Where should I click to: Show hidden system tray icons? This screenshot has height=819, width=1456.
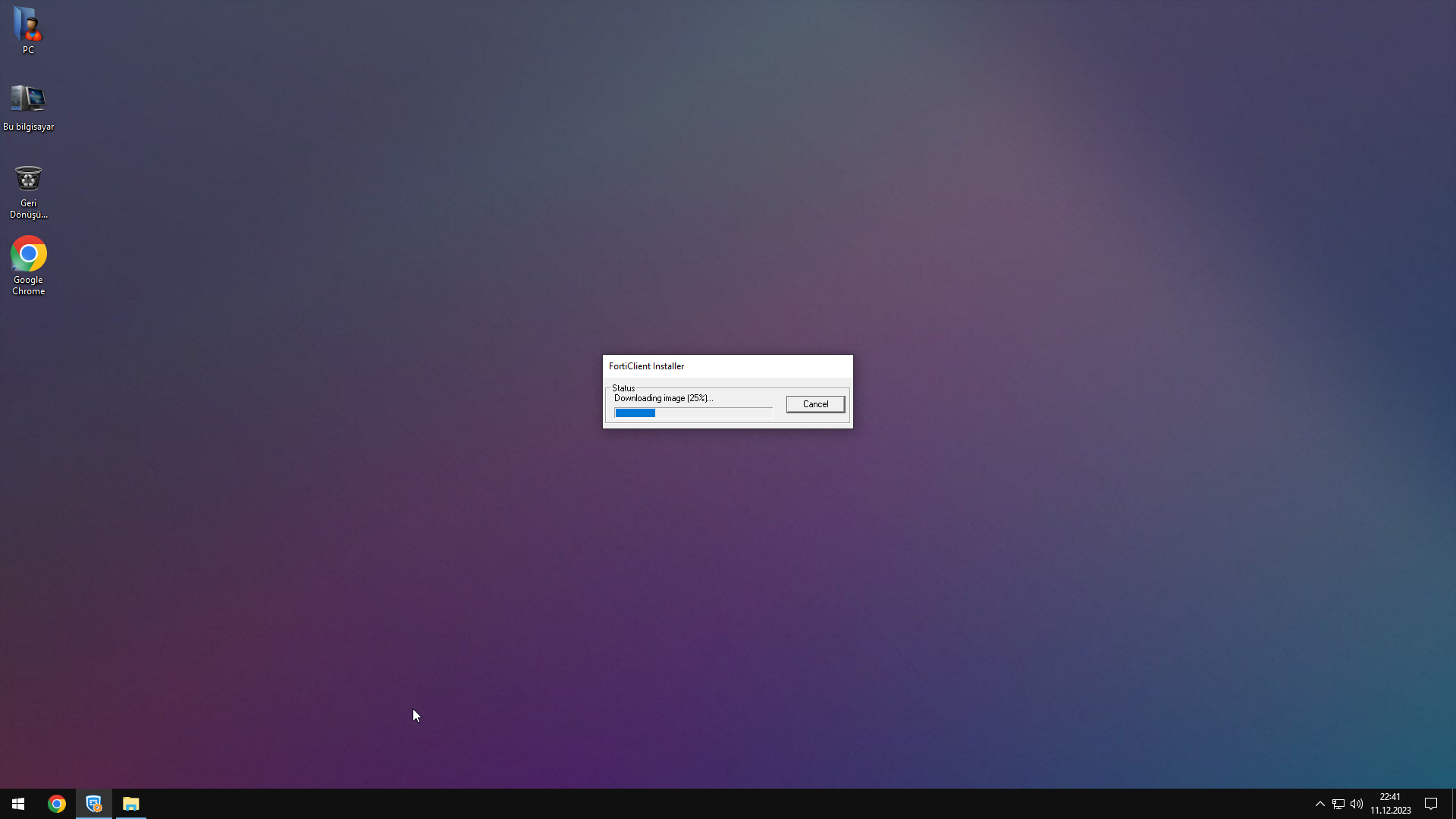(1320, 804)
